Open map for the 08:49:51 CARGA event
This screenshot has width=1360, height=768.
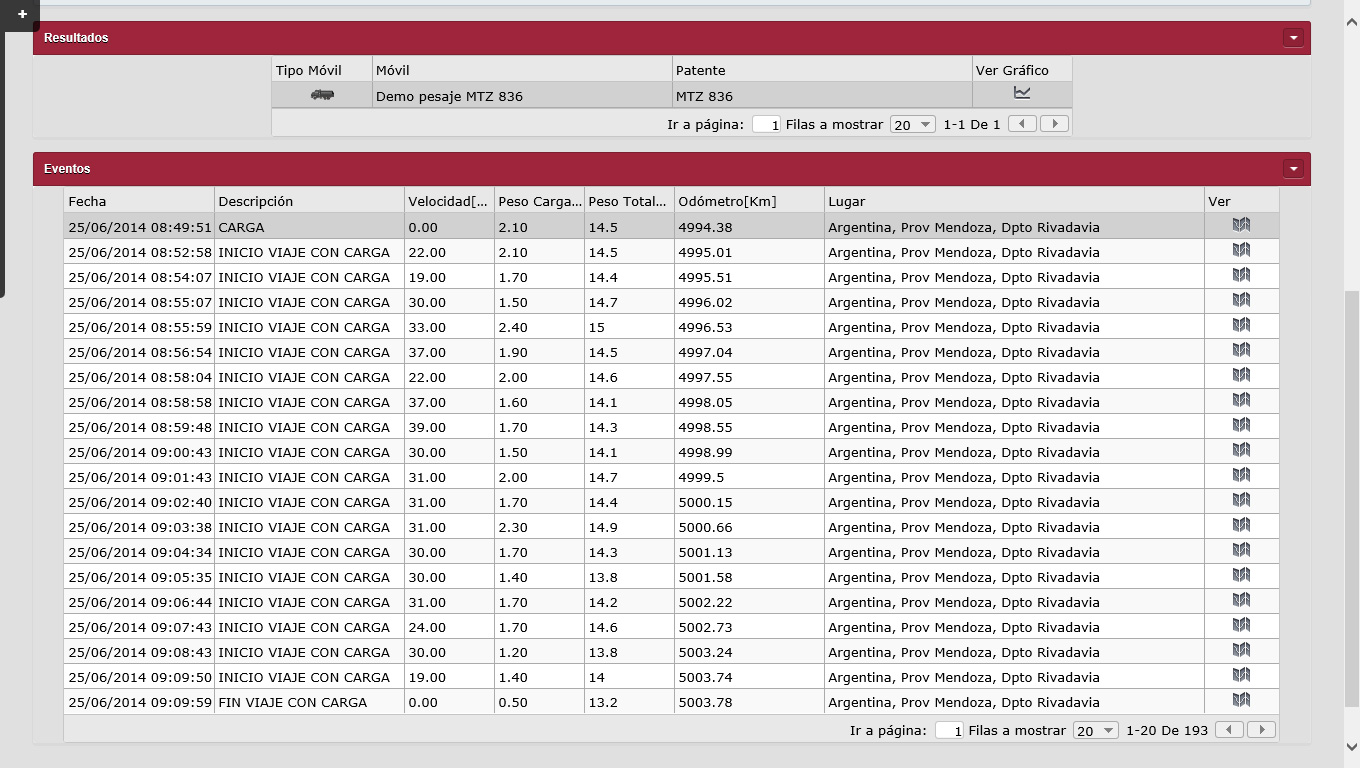tap(1242, 225)
